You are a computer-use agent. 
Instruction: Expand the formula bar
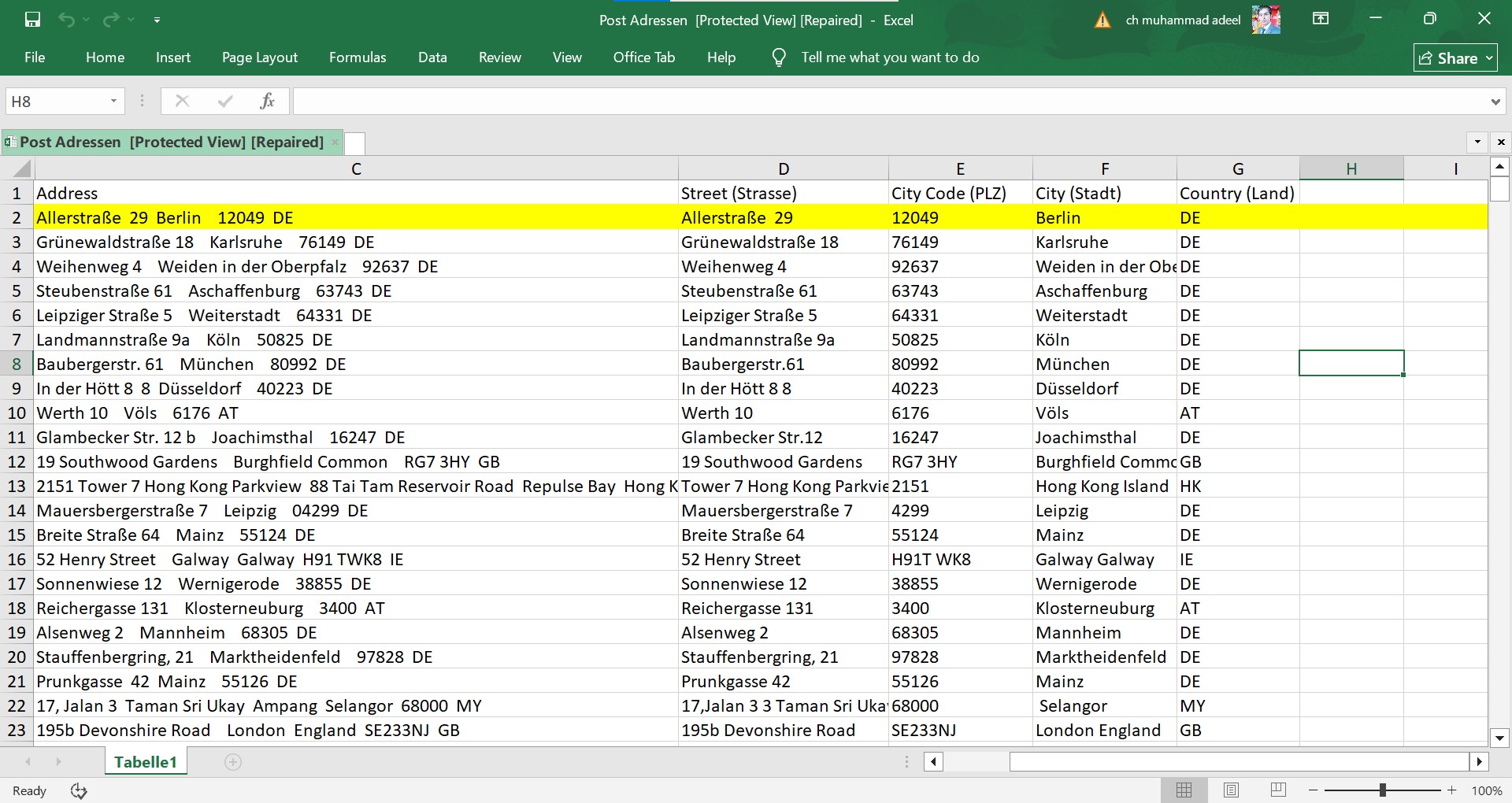(x=1495, y=102)
